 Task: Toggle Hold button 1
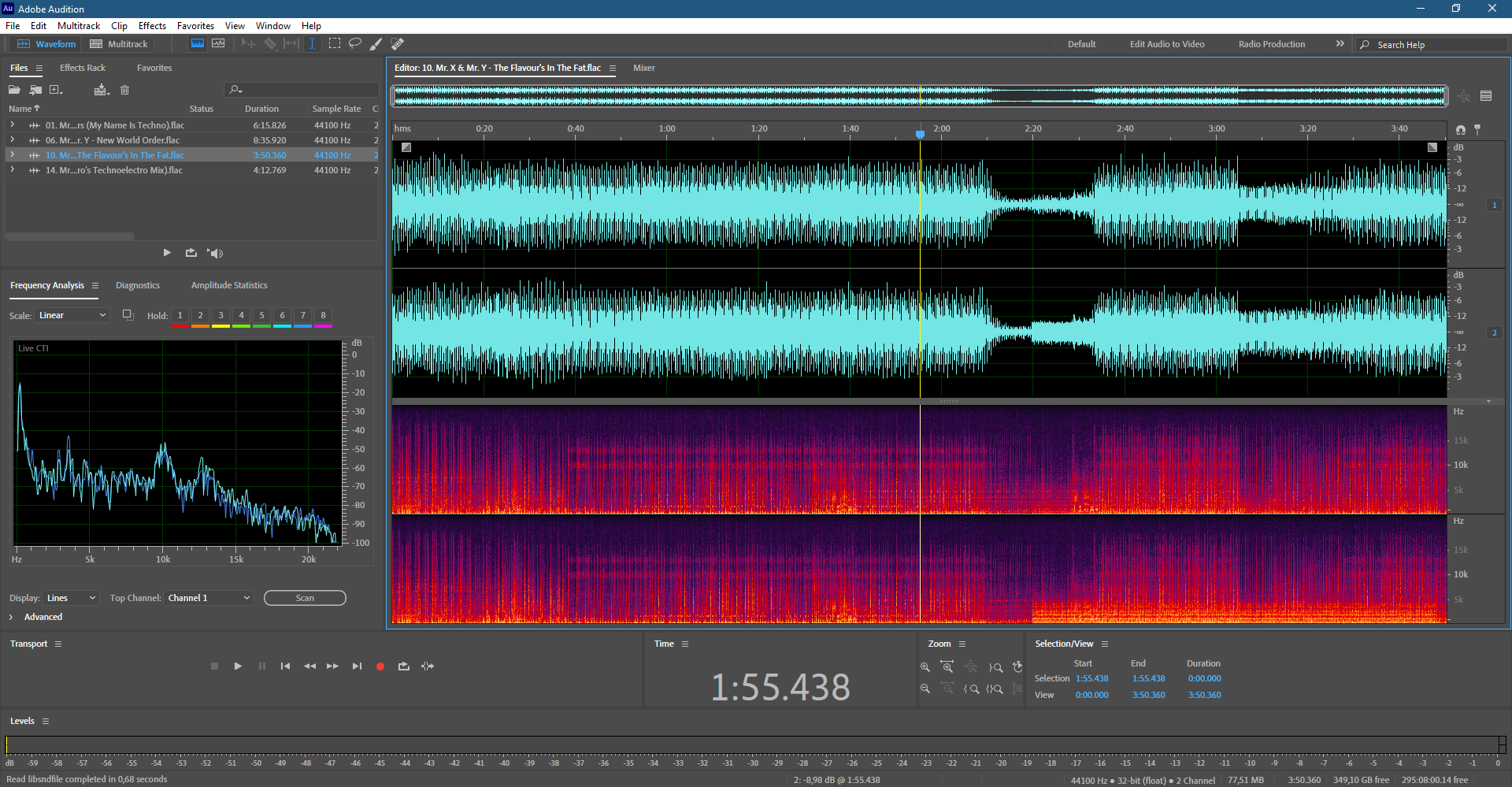[x=180, y=316]
